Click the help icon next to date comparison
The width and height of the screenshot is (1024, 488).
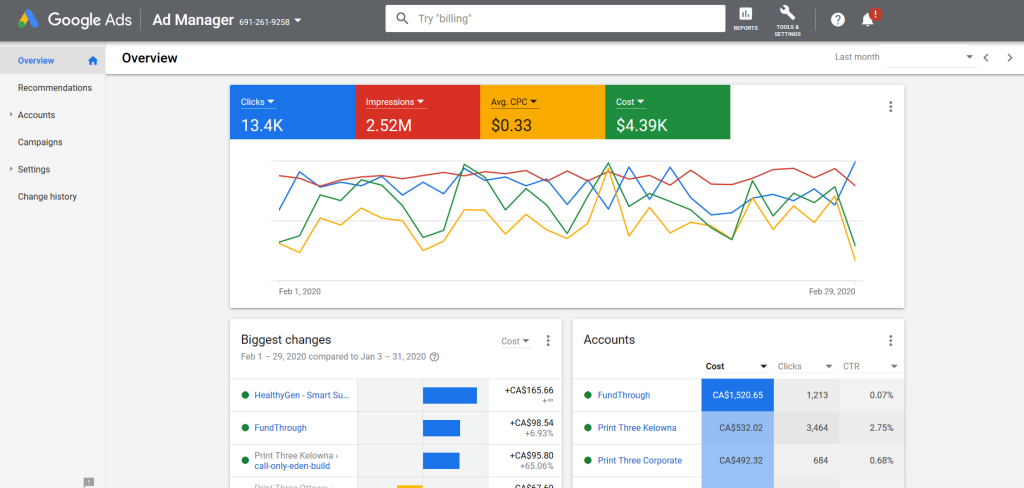(x=434, y=357)
